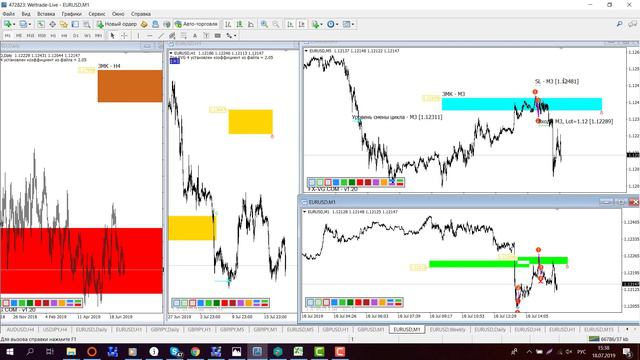The image size is (640, 360).
Task: Switch chart to candlesticks type
Action: (239, 24)
